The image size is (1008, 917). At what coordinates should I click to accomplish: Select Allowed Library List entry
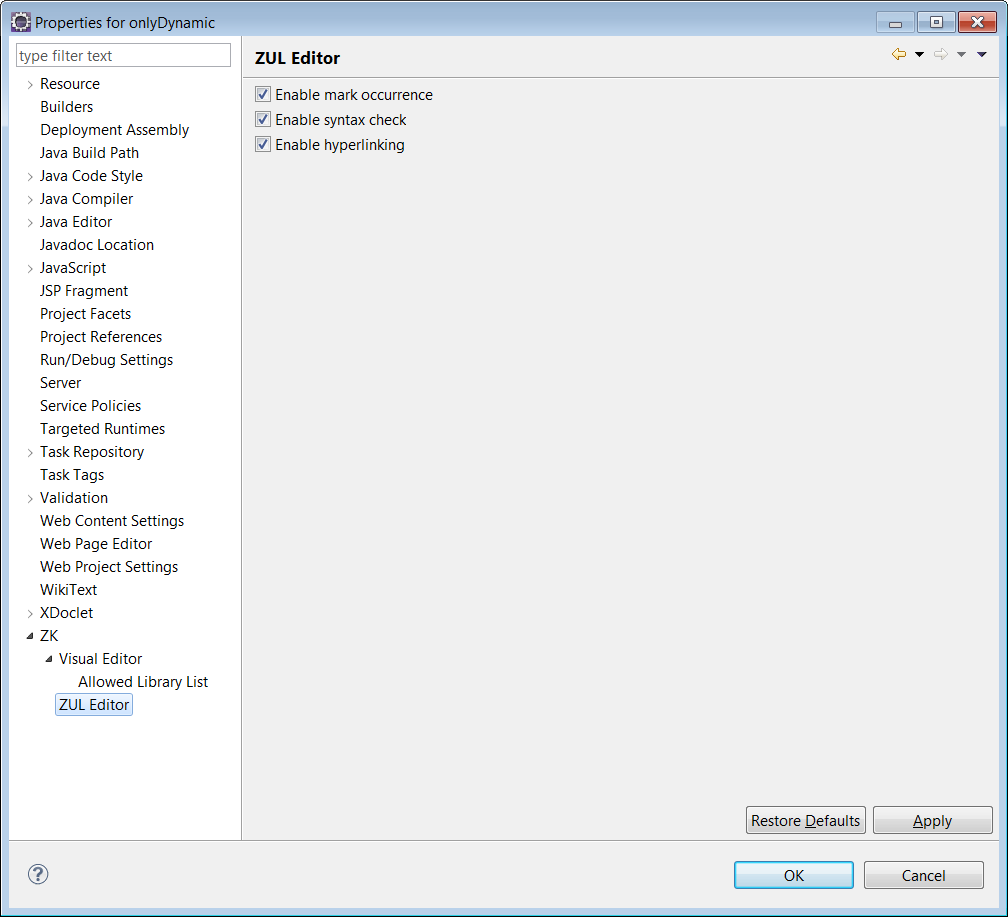(143, 682)
